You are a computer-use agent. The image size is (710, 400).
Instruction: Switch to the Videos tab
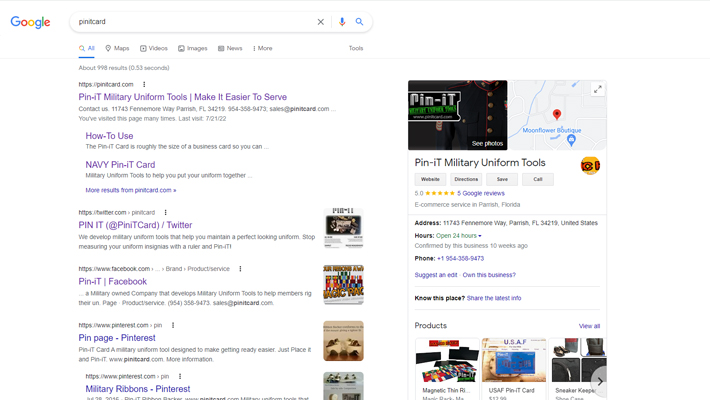(x=154, y=48)
